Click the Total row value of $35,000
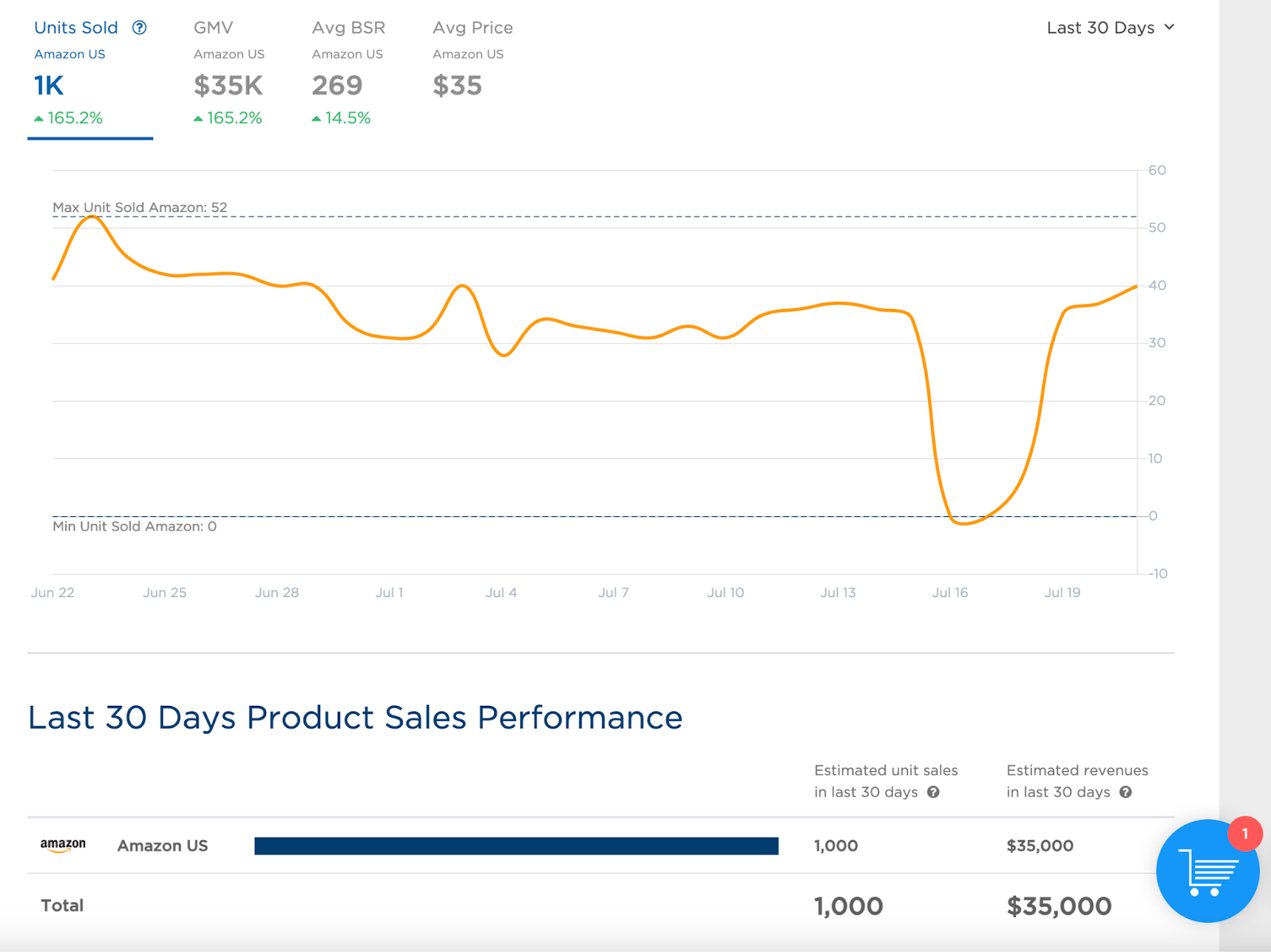1271x952 pixels. 1059,905
